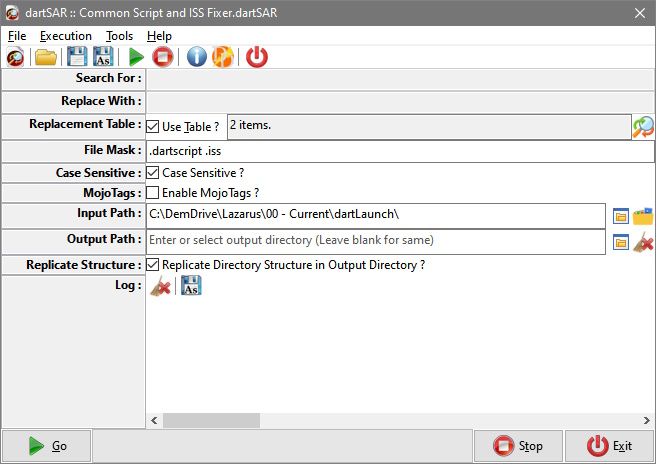Clear the log with broom icon
This screenshot has width=656, height=464.
click(x=160, y=286)
